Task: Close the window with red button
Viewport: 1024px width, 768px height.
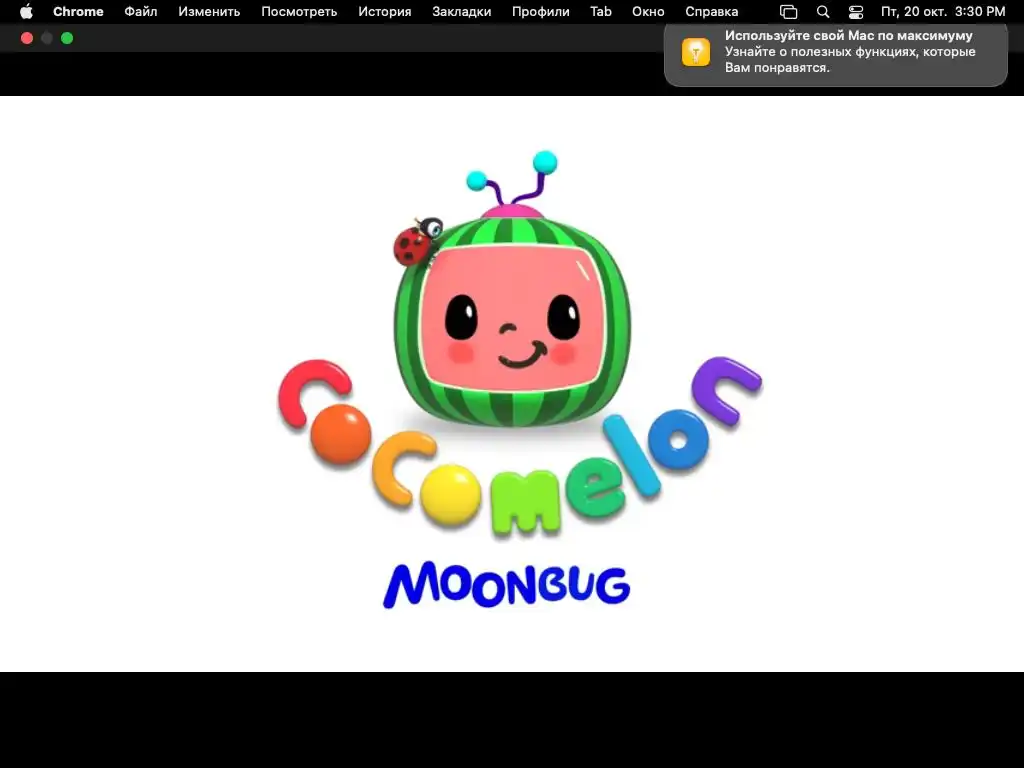Action: point(27,38)
